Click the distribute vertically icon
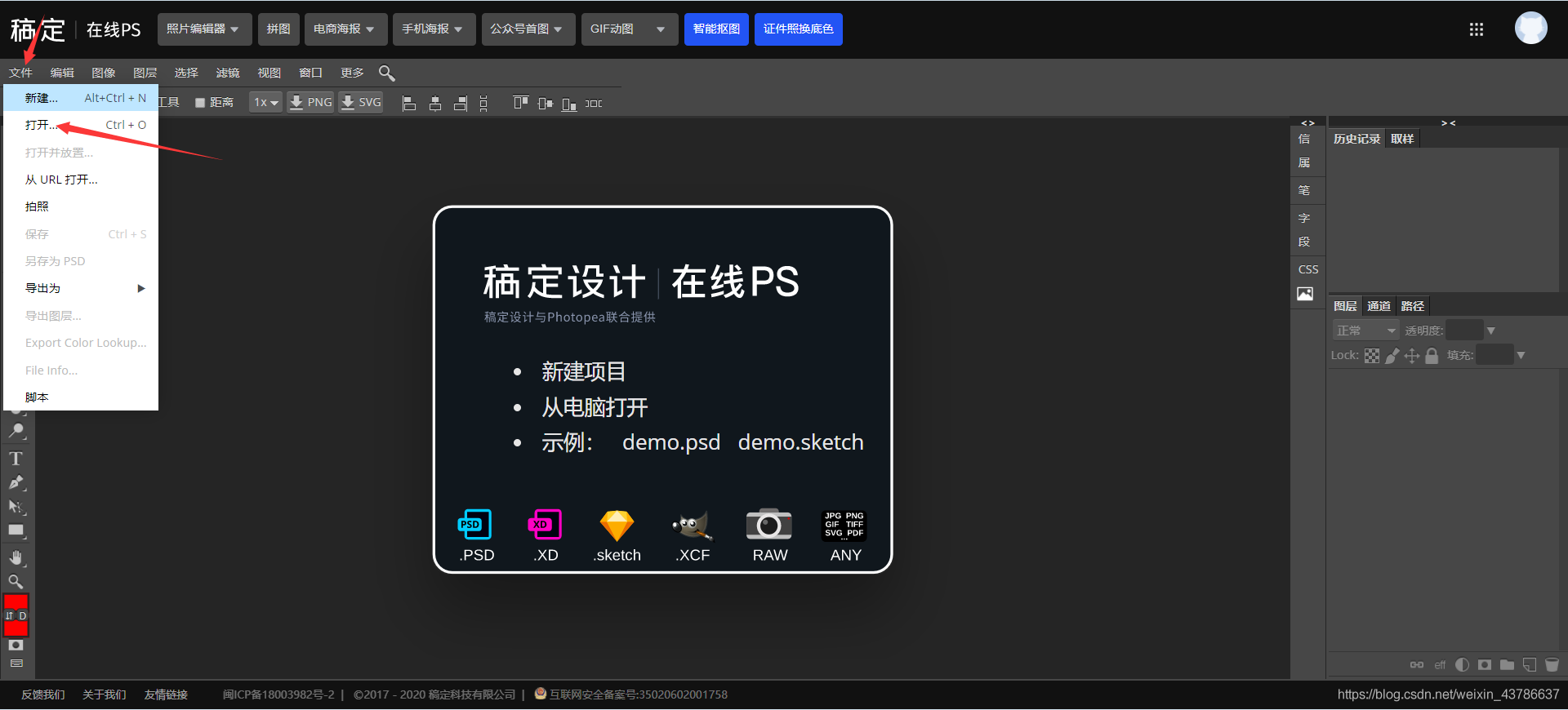The image size is (1568, 710). click(483, 104)
